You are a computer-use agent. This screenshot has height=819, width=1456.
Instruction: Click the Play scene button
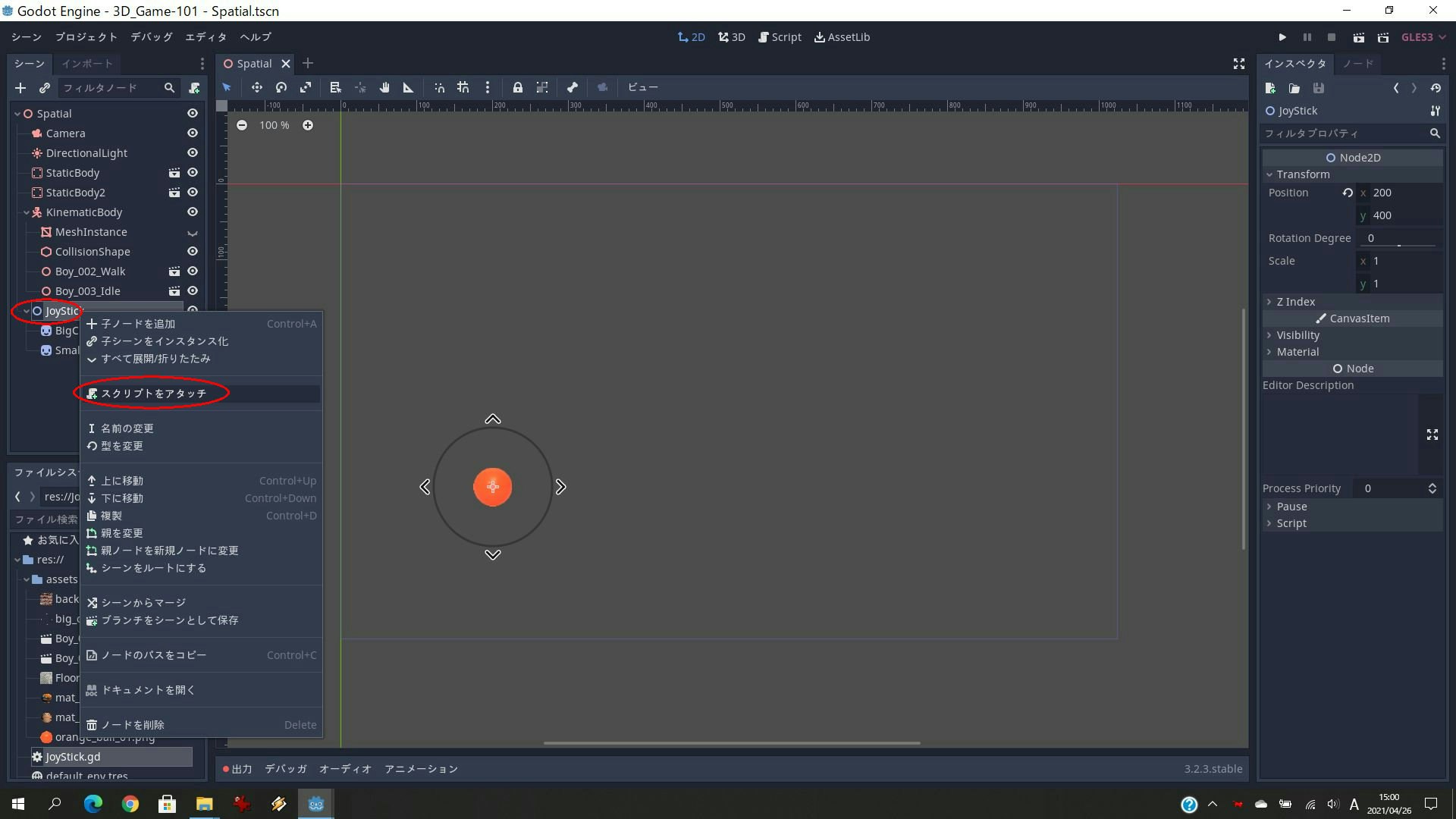[1358, 36]
